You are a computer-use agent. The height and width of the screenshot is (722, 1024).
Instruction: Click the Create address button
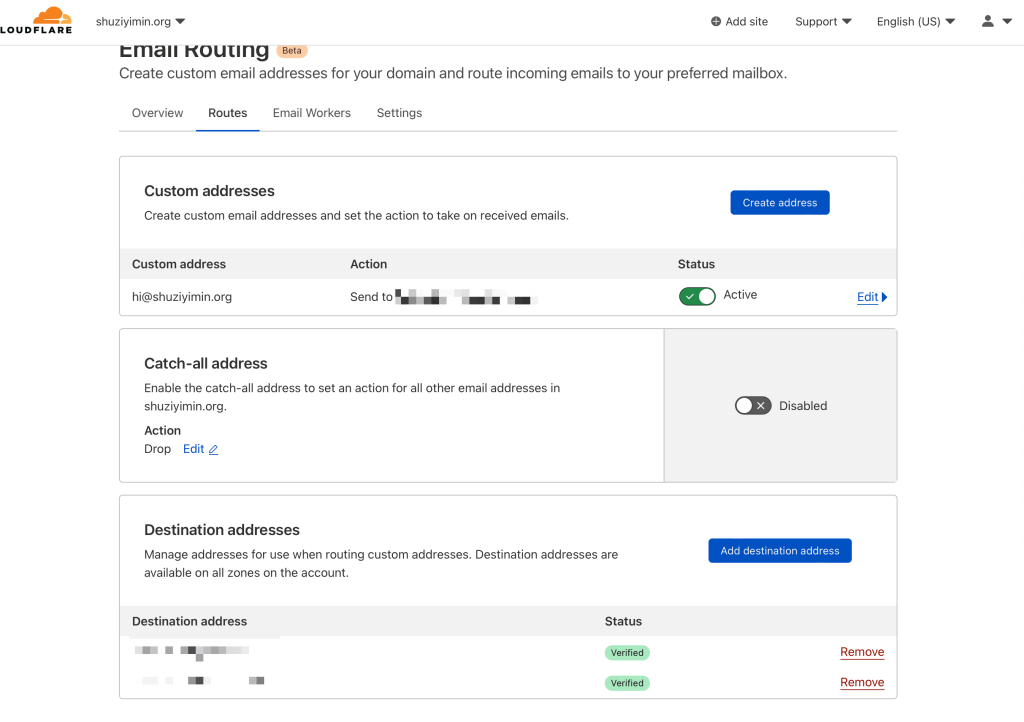coord(780,203)
